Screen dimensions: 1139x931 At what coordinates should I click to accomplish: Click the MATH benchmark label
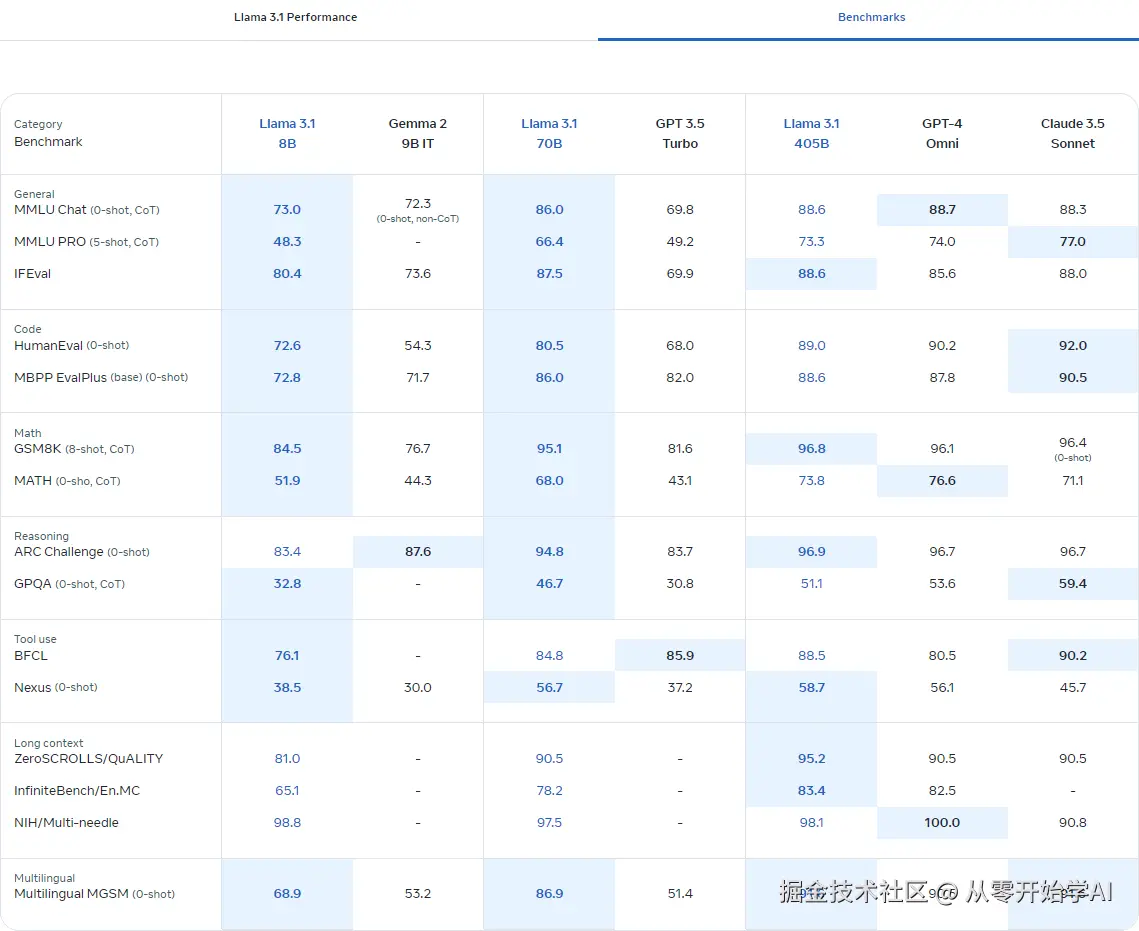(x=67, y=481)
